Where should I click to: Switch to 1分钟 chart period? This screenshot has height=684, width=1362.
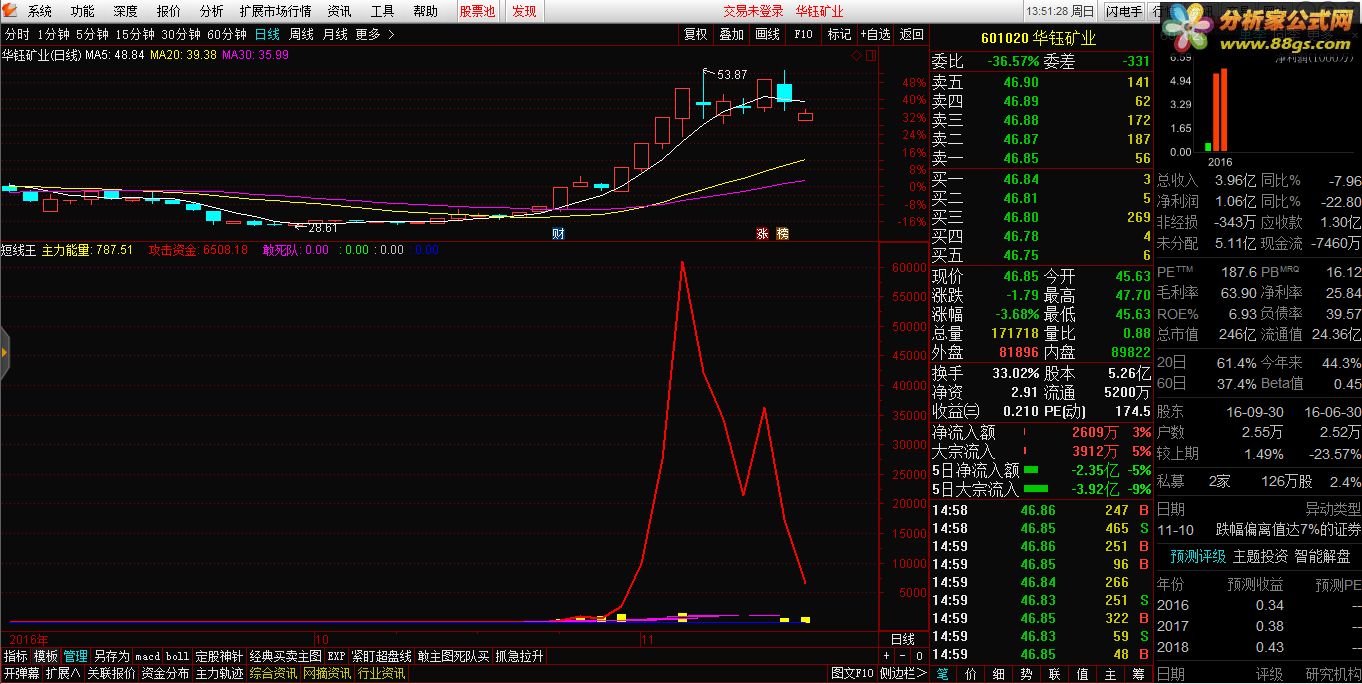[x=53, y=34]
